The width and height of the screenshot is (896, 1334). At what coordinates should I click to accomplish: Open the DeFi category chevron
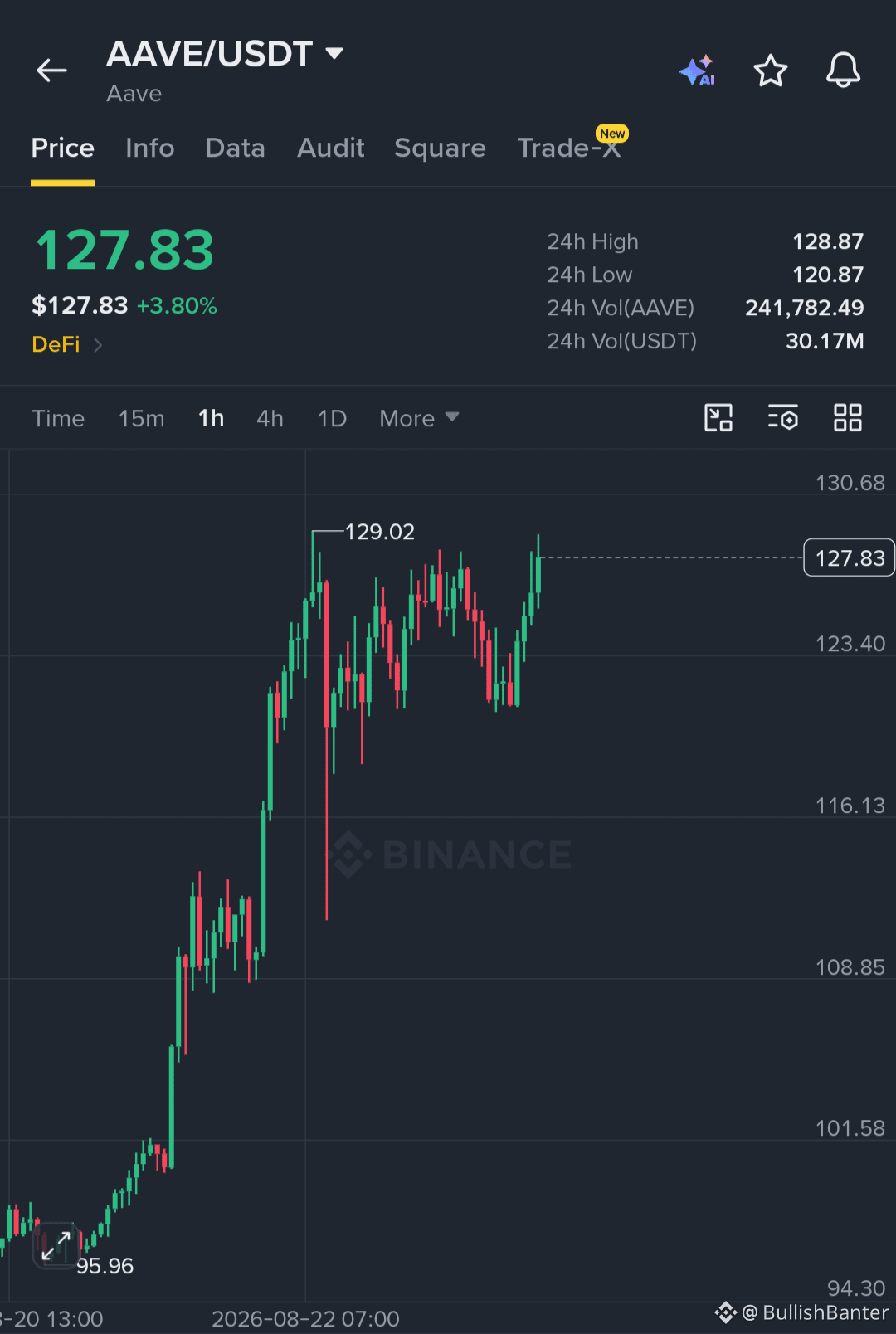[x=98, y=345]
